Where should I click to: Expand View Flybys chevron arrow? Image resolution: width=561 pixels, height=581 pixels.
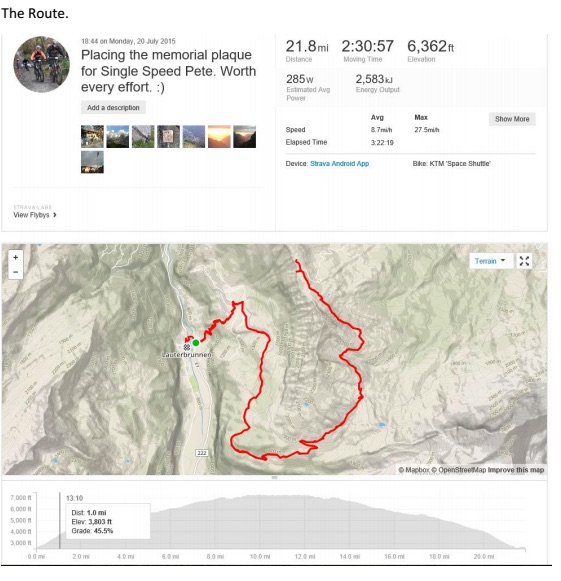(55, 215)
